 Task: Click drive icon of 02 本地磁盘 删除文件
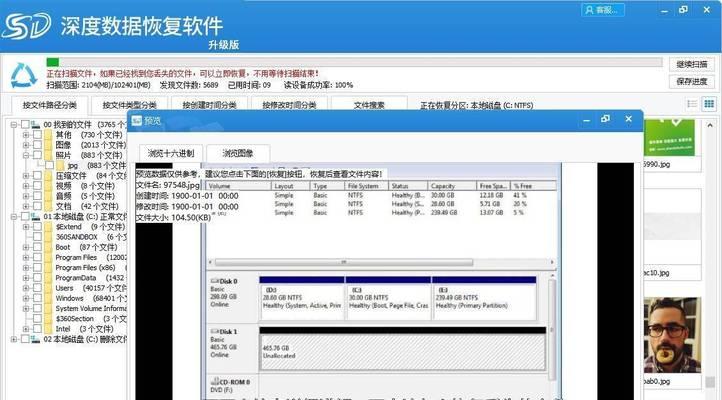[x=35, y=339]
